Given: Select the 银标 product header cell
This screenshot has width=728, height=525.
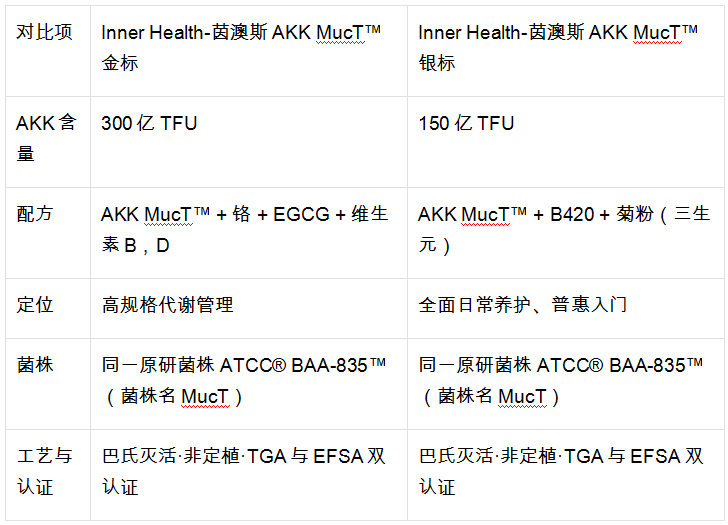Looking at the screenshot, I should click(x=566, y=51).
